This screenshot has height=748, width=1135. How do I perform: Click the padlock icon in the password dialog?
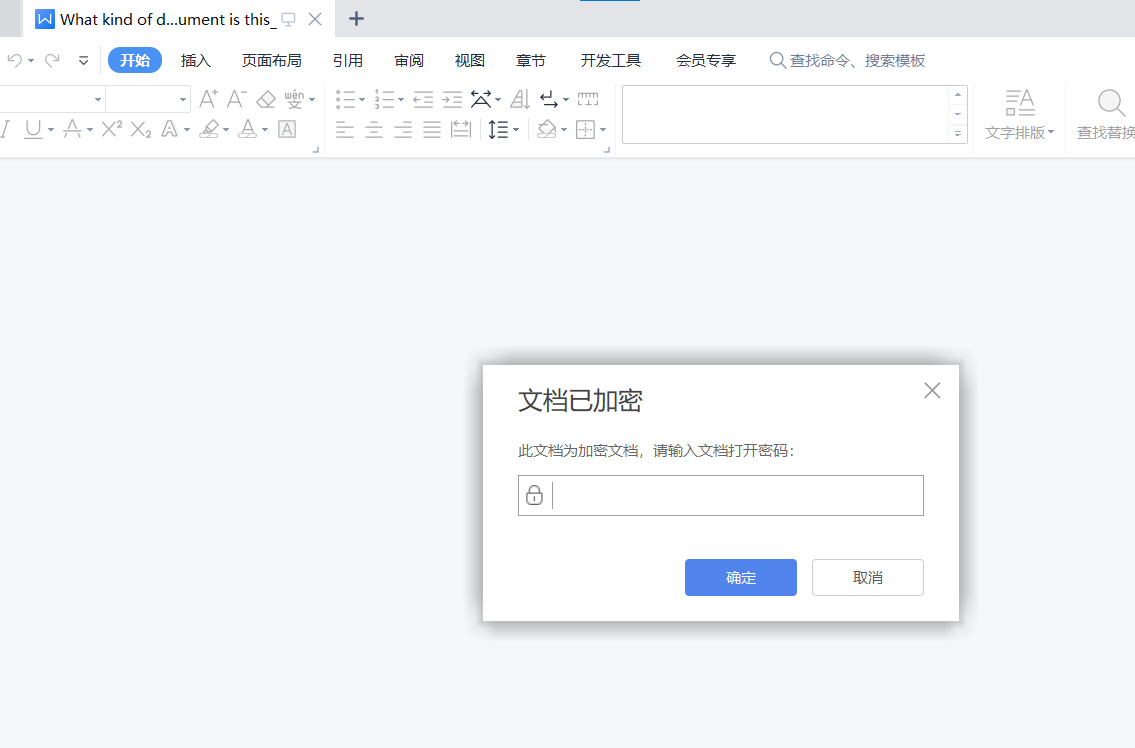pos(534,495)
